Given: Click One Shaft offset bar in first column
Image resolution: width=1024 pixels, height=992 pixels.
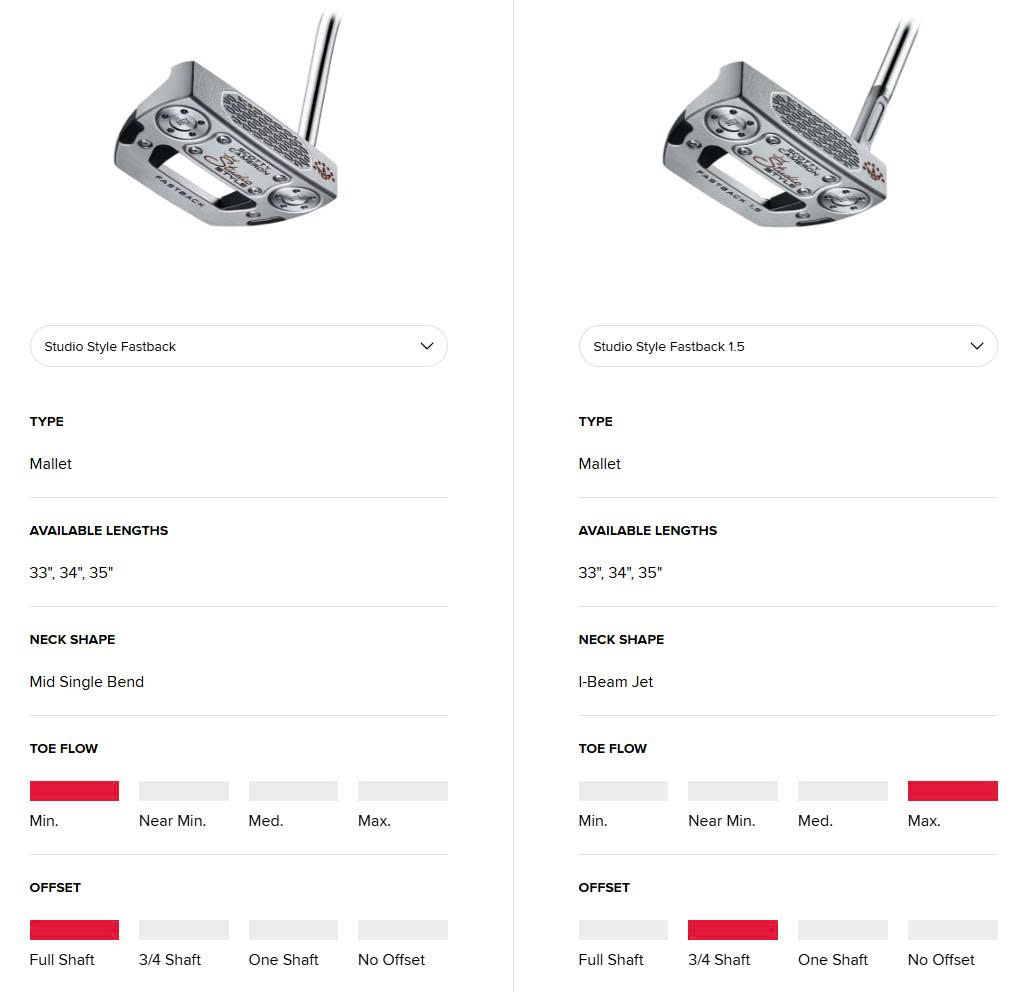Looking at the screenshot, I should point(293,930).
